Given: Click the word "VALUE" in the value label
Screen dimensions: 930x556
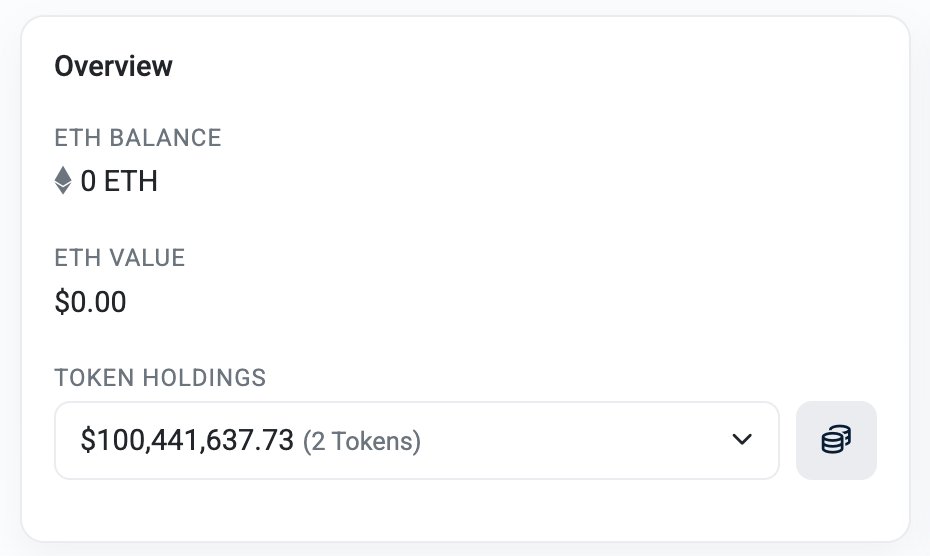Looking at the screenshot, I should 147,258.
